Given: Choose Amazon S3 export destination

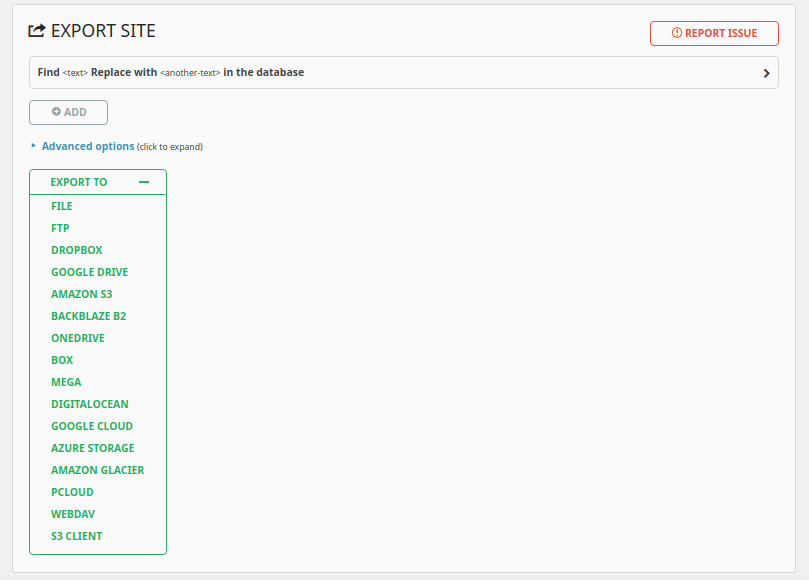Looking at the screenshot, I should pos(82,294).
